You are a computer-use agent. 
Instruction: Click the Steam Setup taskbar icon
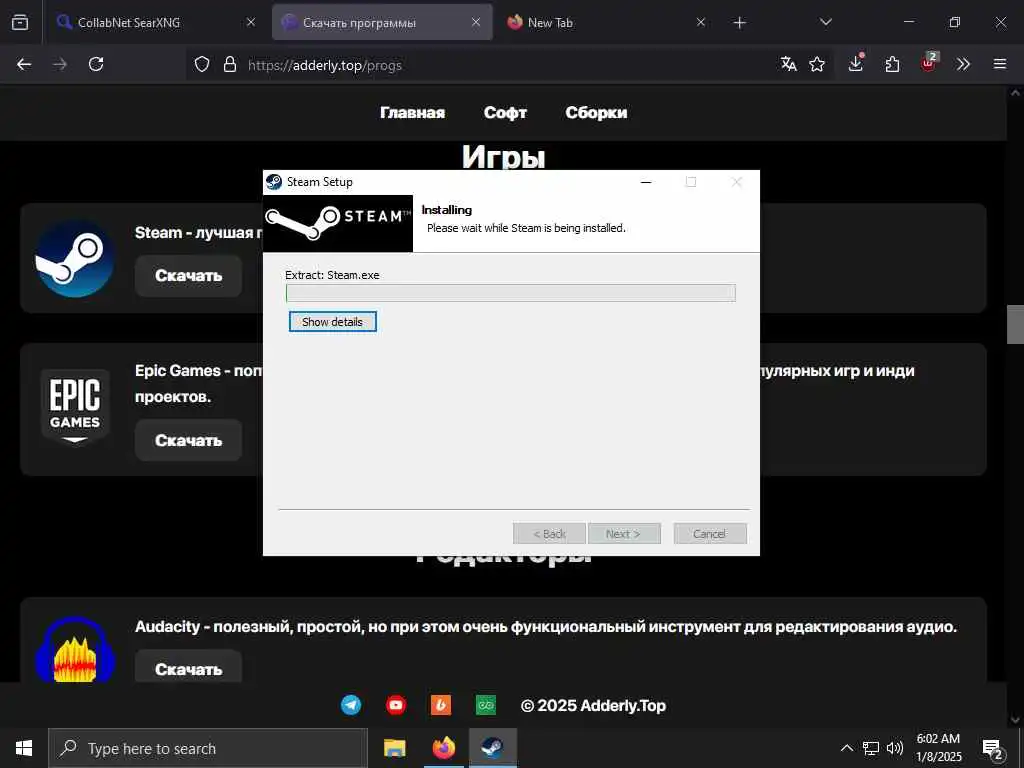[492, 748]
